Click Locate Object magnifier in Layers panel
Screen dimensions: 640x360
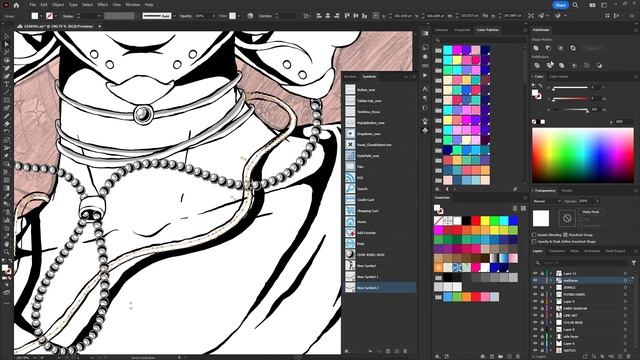pyautogui.click(x=594, y=356)
